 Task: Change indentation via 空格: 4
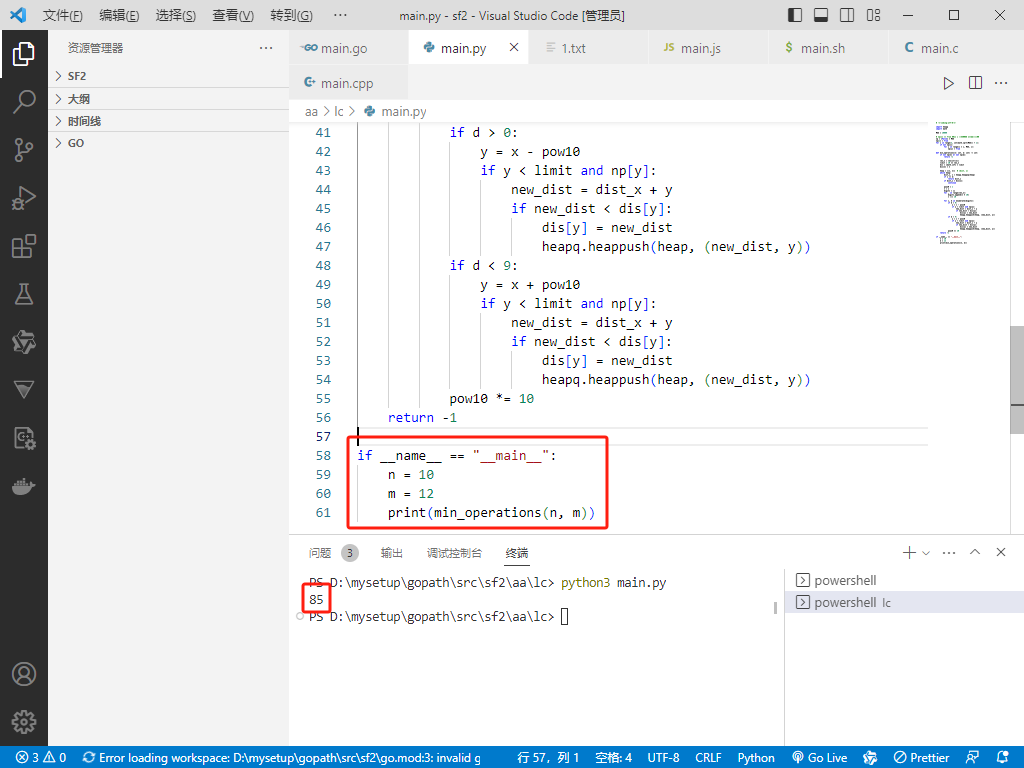[614, 757]
